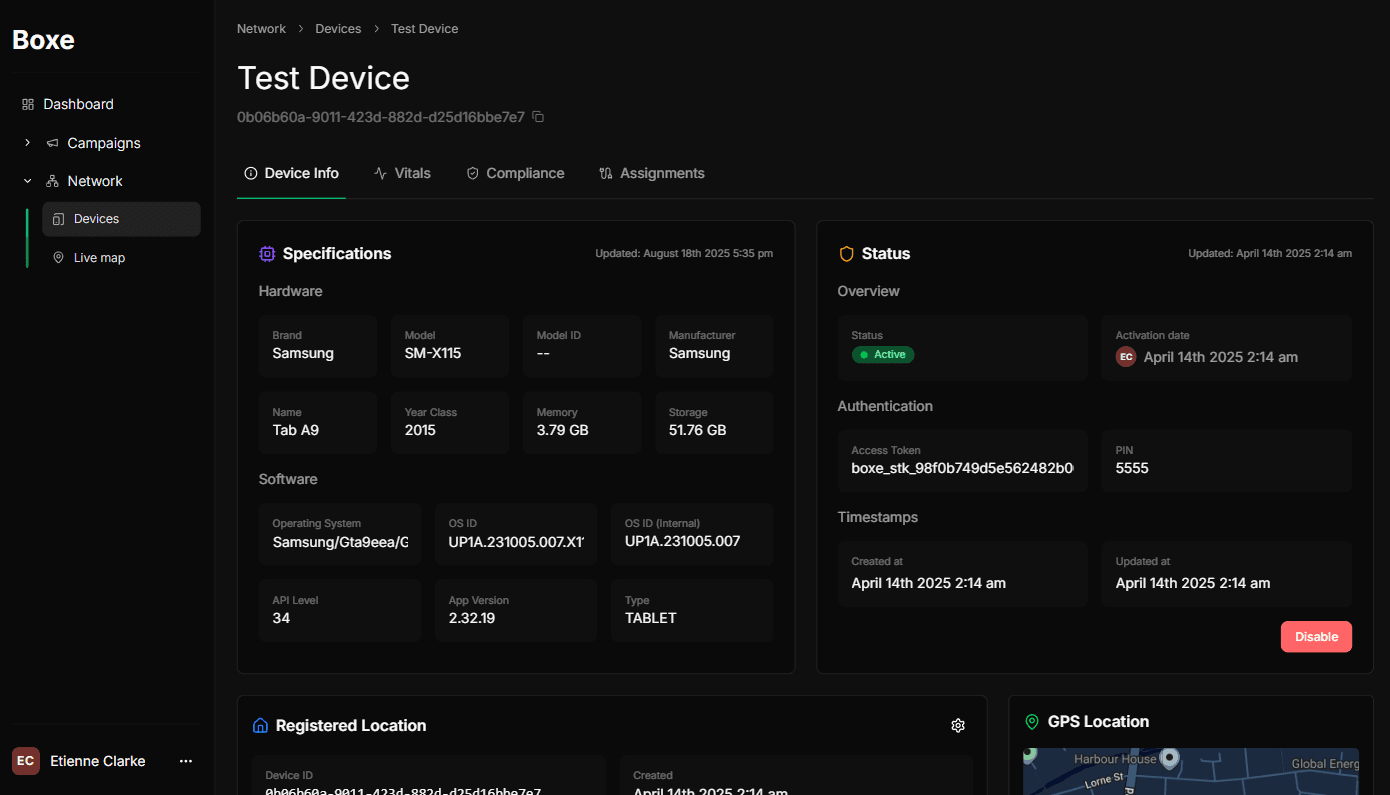Click the GPS Location pin icon

tap(1032, 722)
